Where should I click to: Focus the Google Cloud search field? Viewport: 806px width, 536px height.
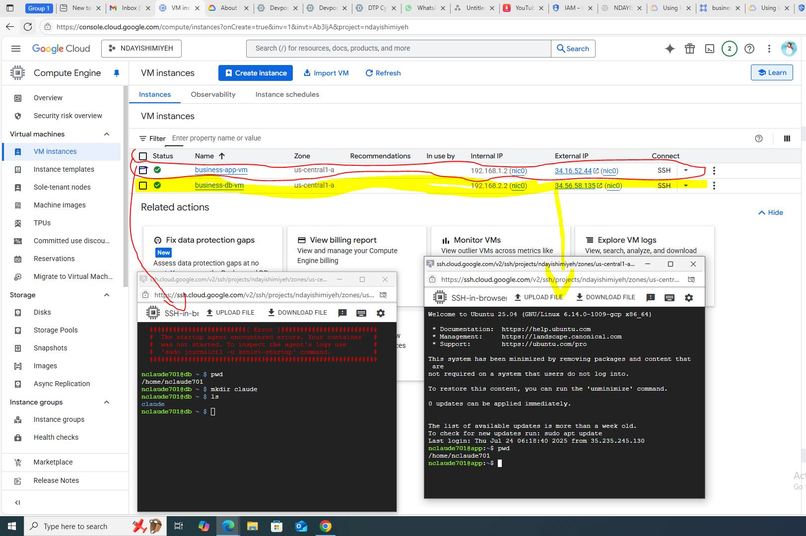point(398,48)
